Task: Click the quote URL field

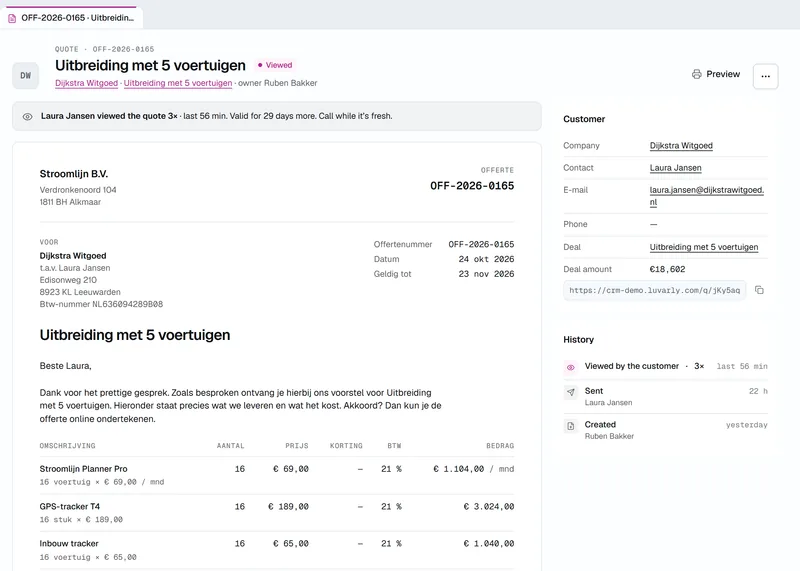Action: [x=655, y=290]
